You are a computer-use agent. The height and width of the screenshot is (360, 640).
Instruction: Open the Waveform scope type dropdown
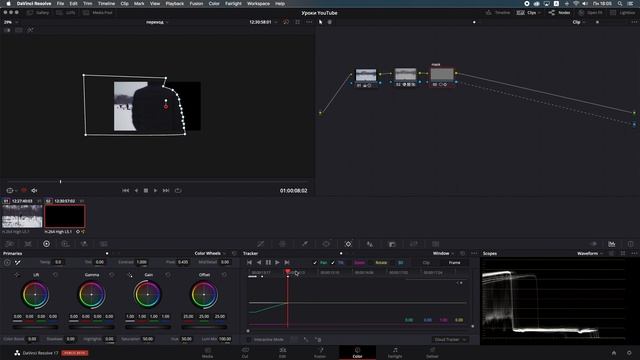pos(590,253)
